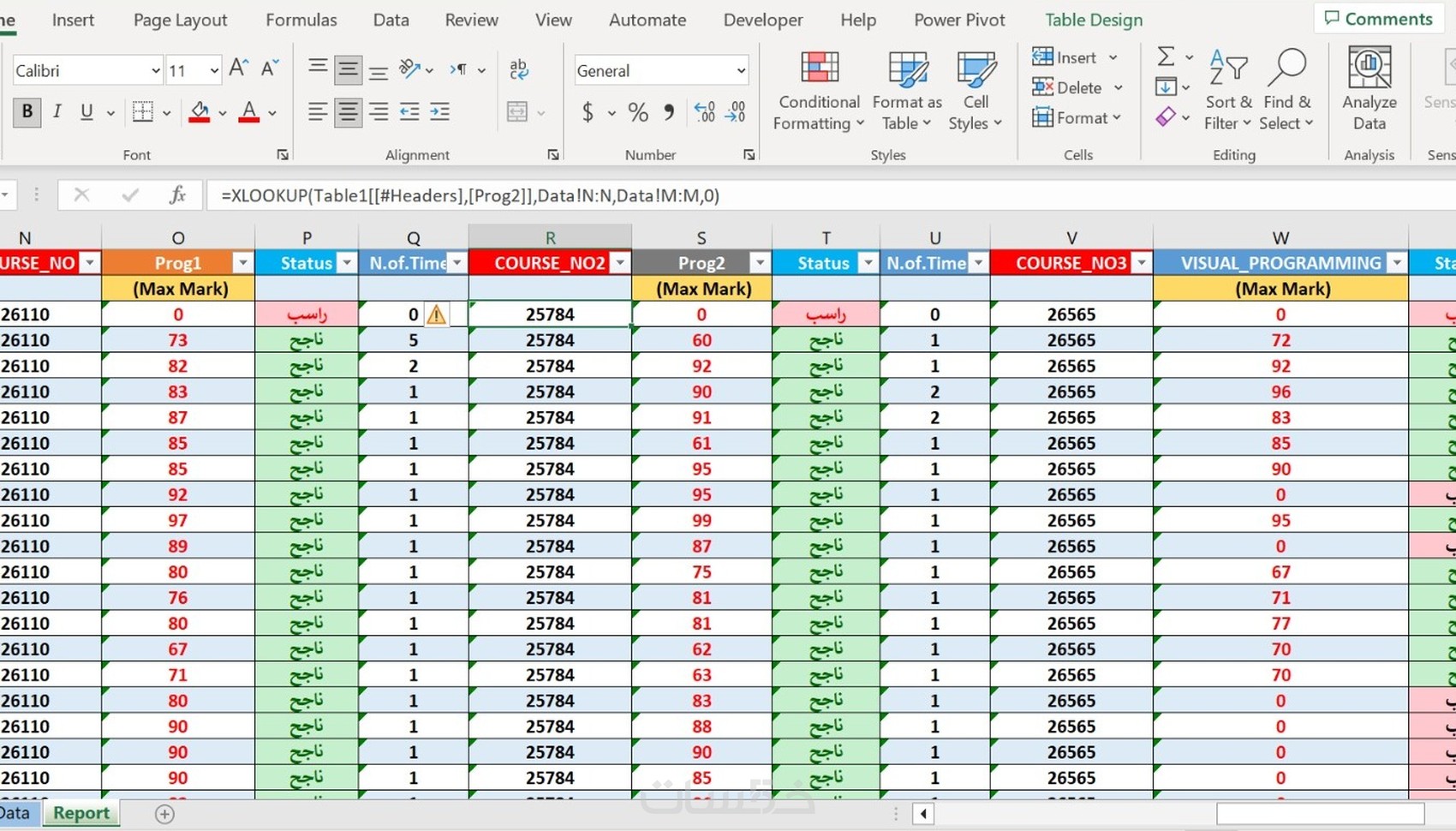Open the Comments pane
Screen dimensions: 1456x831
pyautogui.click(x=1378, y=19)
